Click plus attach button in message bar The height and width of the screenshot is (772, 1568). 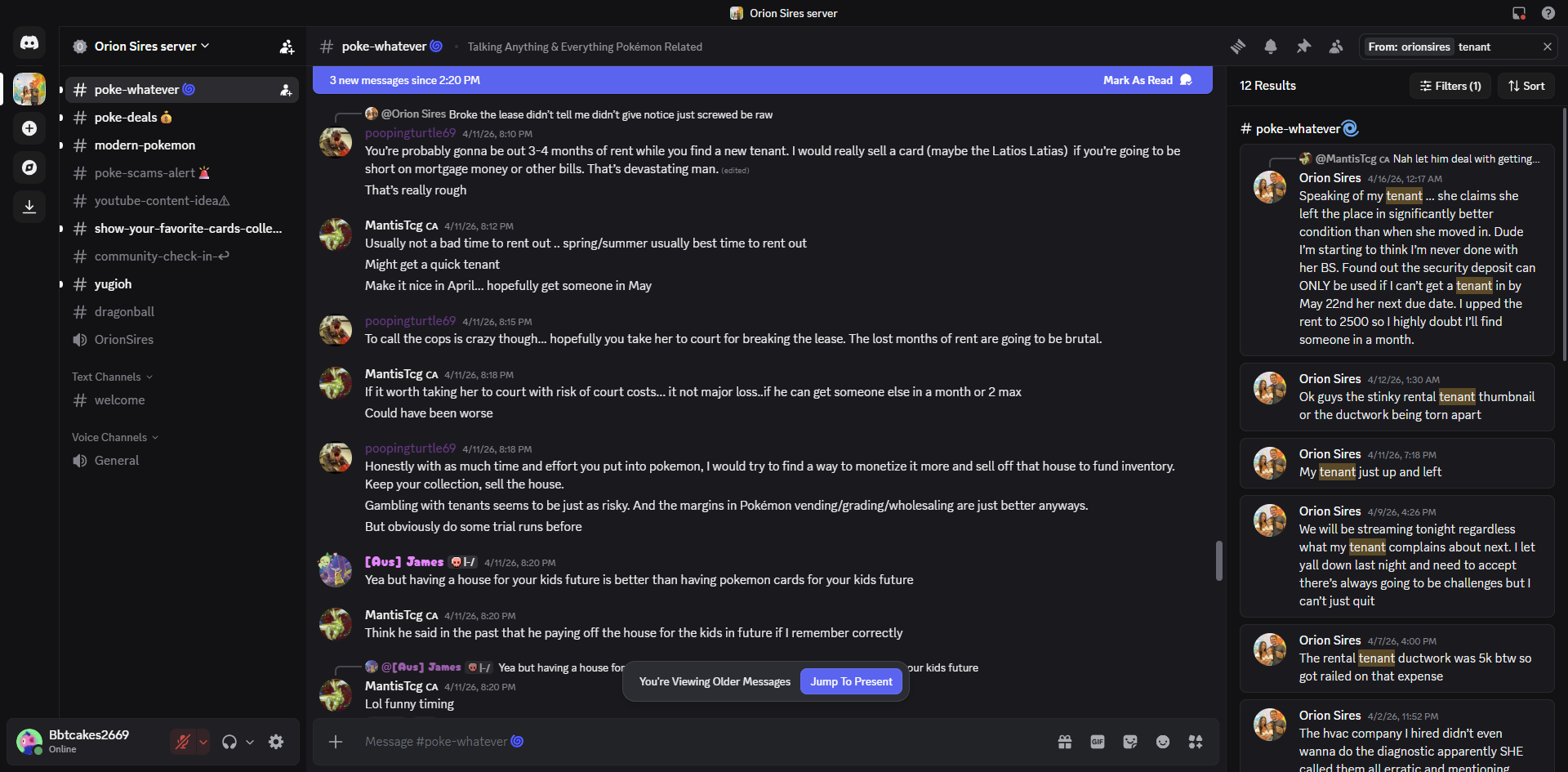(336, 742)
